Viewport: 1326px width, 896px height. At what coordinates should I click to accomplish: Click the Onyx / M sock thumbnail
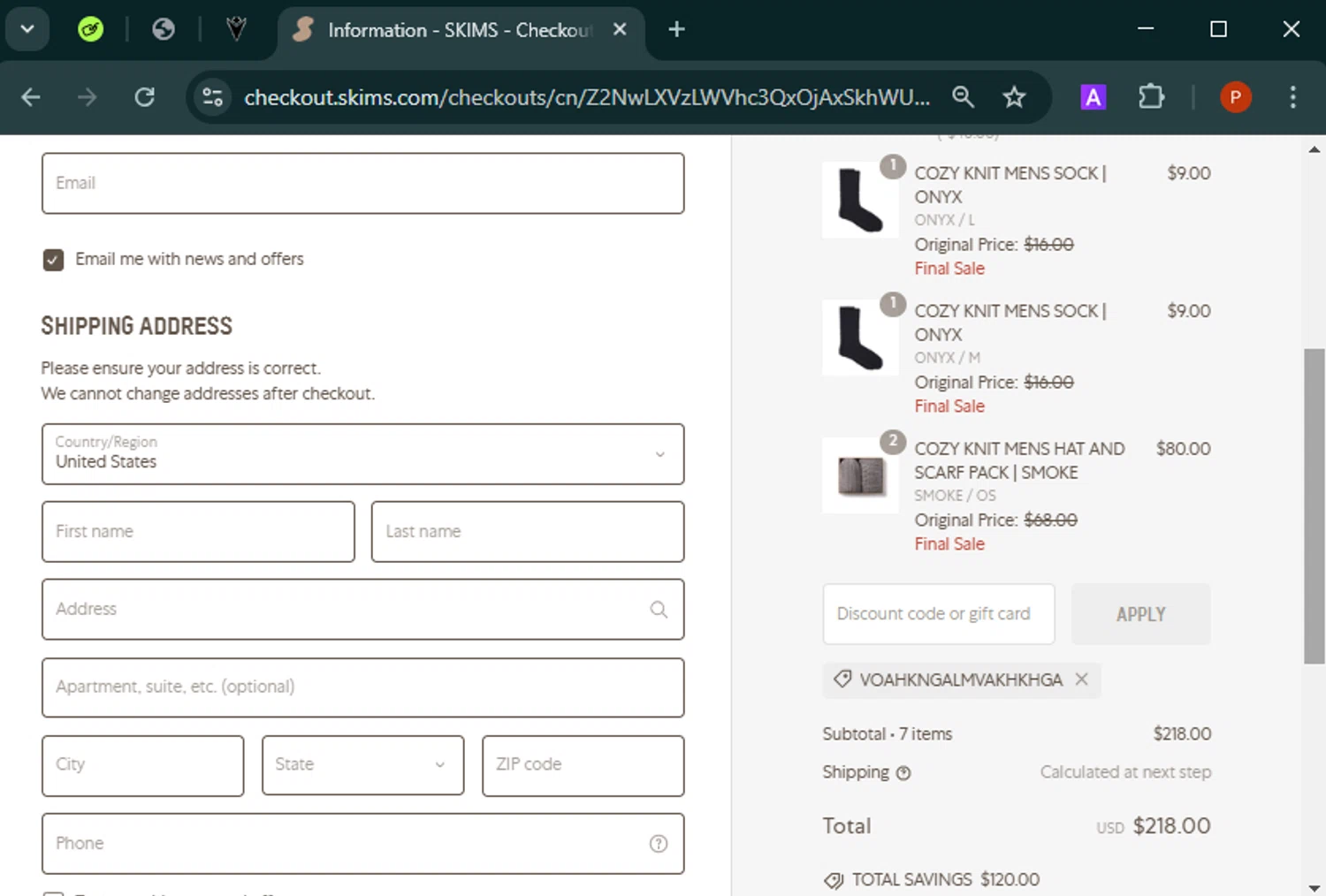(859, 338)
